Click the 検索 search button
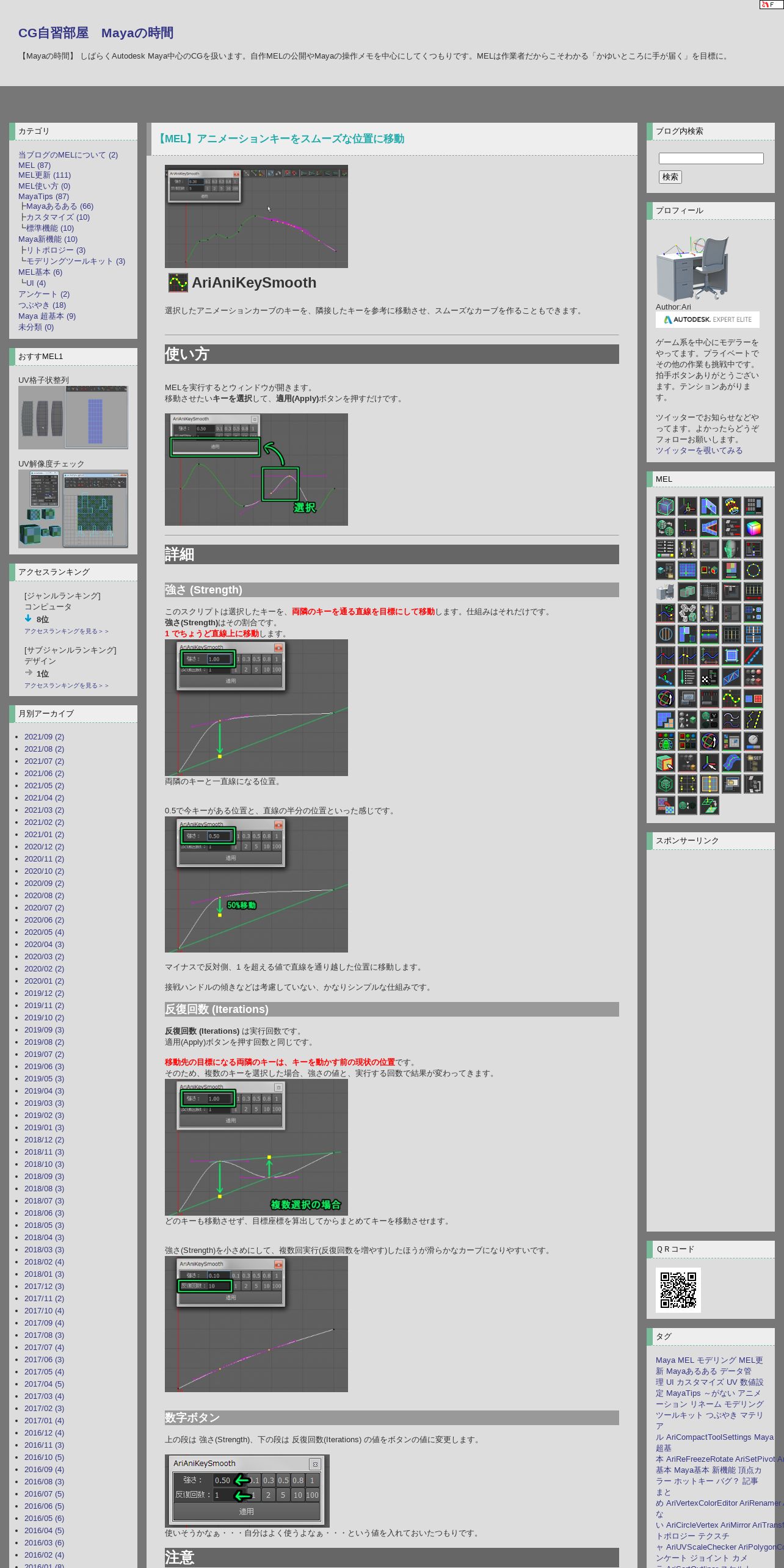Screen dimensions: 784x1568 (x=670, y=177)
